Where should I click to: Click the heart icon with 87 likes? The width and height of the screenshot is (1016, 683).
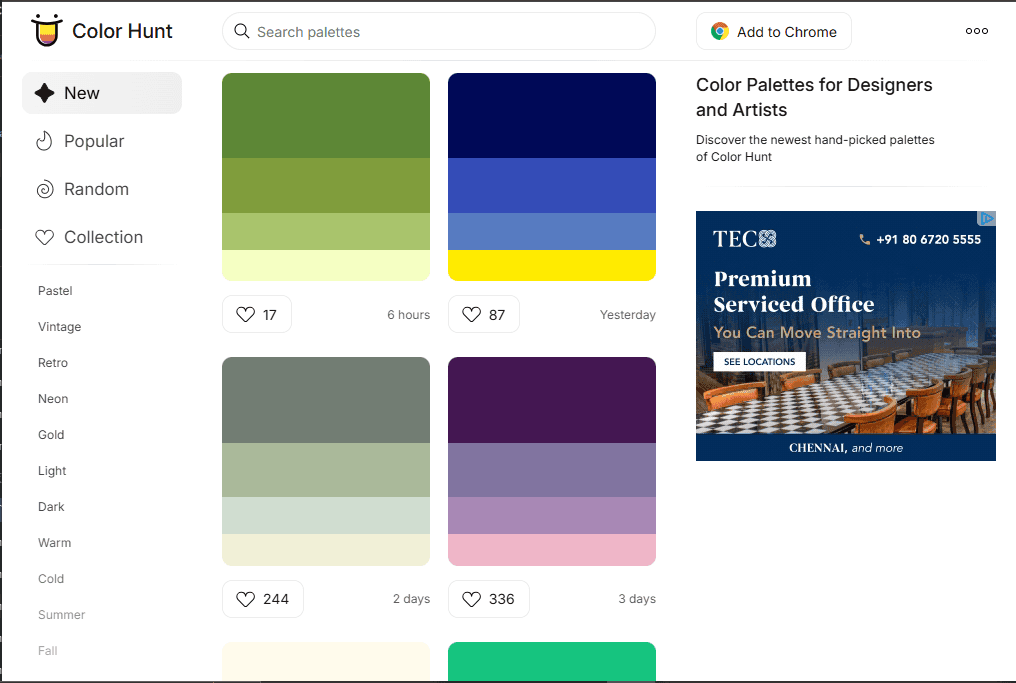tap(471, 314)
